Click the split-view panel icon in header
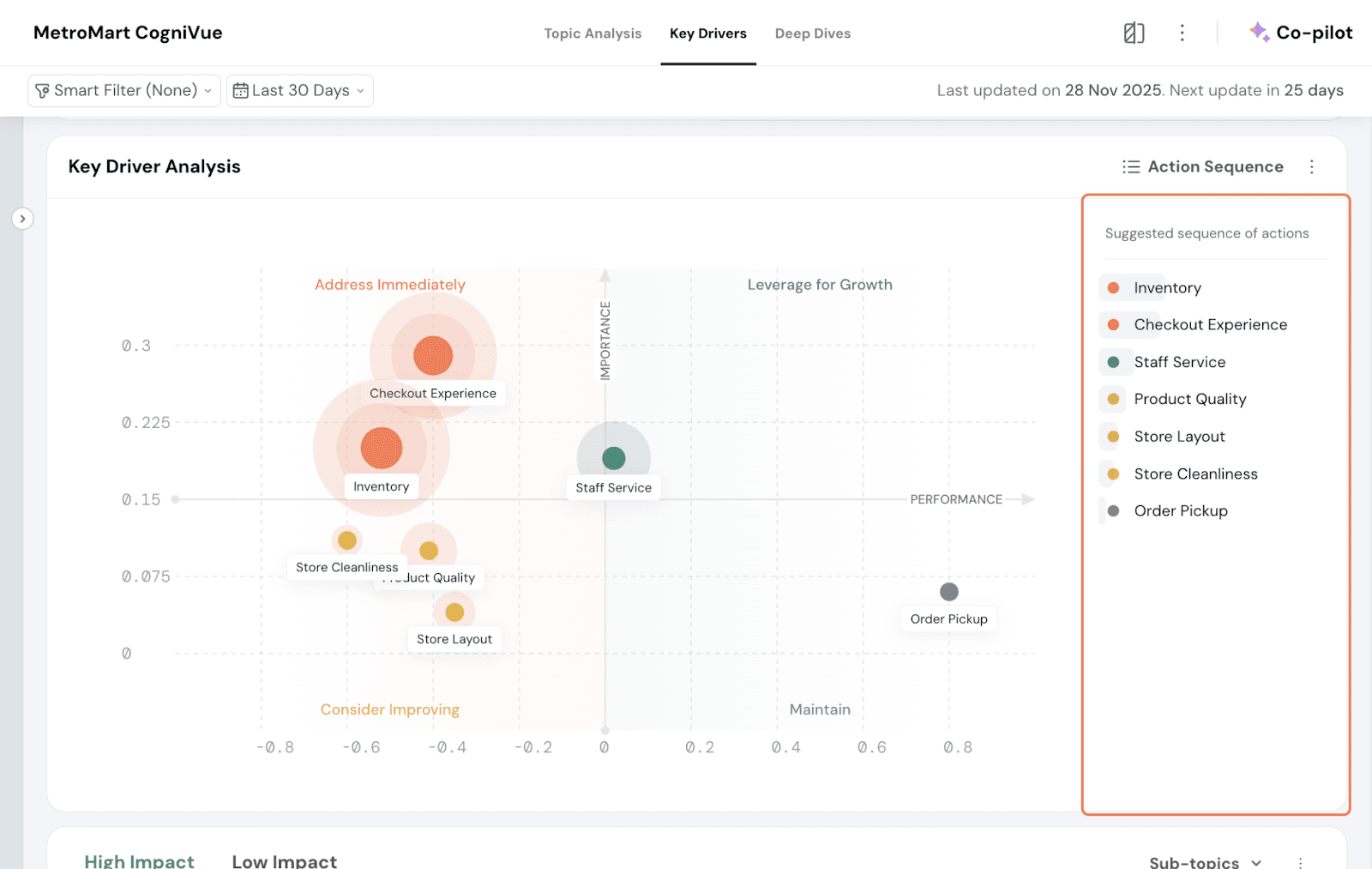Image resolution: width=1372 pixels, height=869 pixels. click(1134, 33)
